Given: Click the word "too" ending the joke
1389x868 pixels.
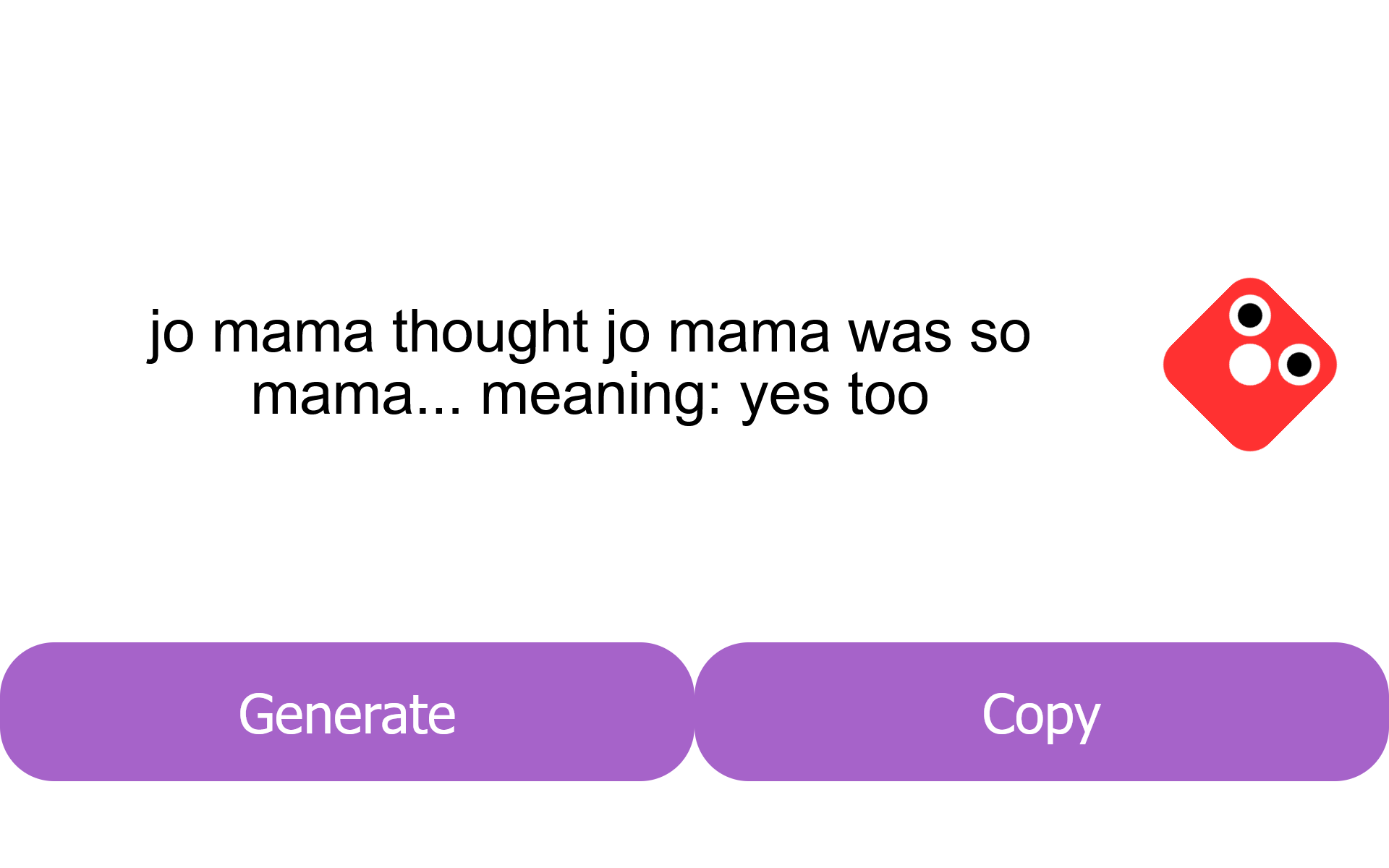Looking at the screenshot, I should pos(888,396).
